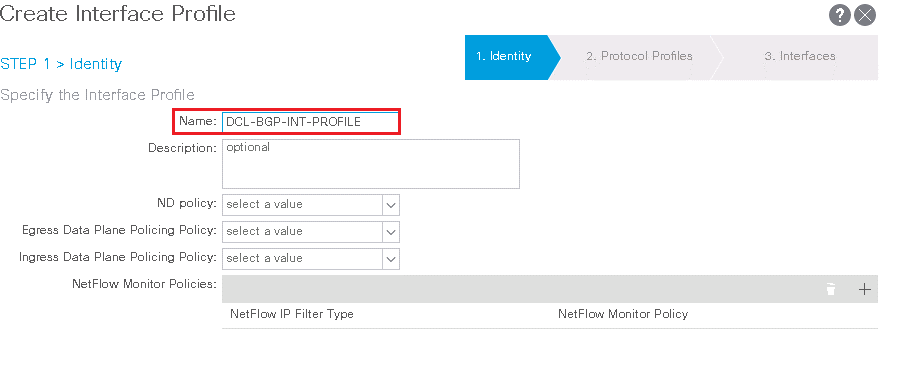Switch to the 2. Protocol Profiles step
The width and height of the screenshot is (910, 370).
click(639, 57)
